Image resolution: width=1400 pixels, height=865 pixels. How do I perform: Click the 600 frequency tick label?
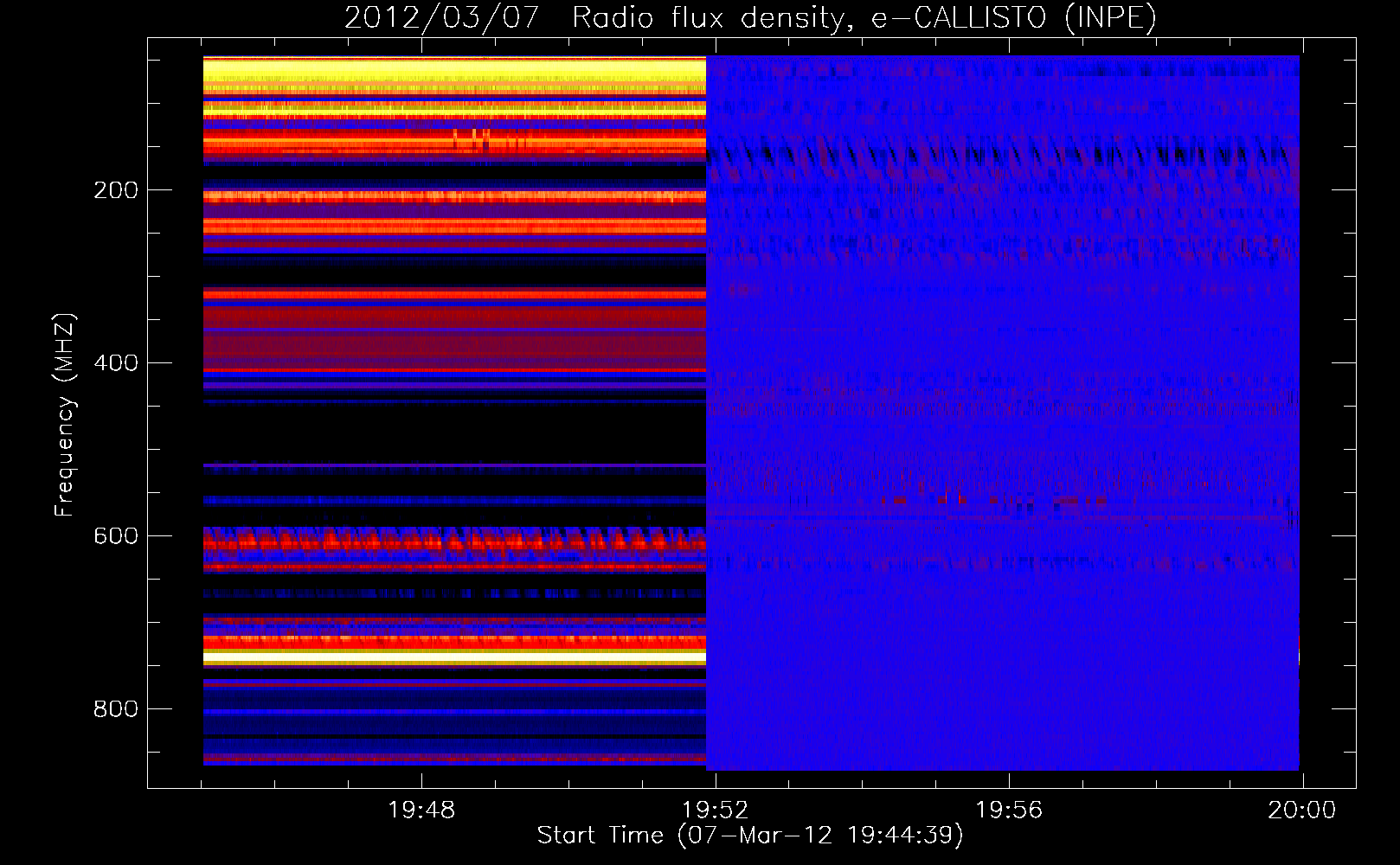[x=116, y=536]
